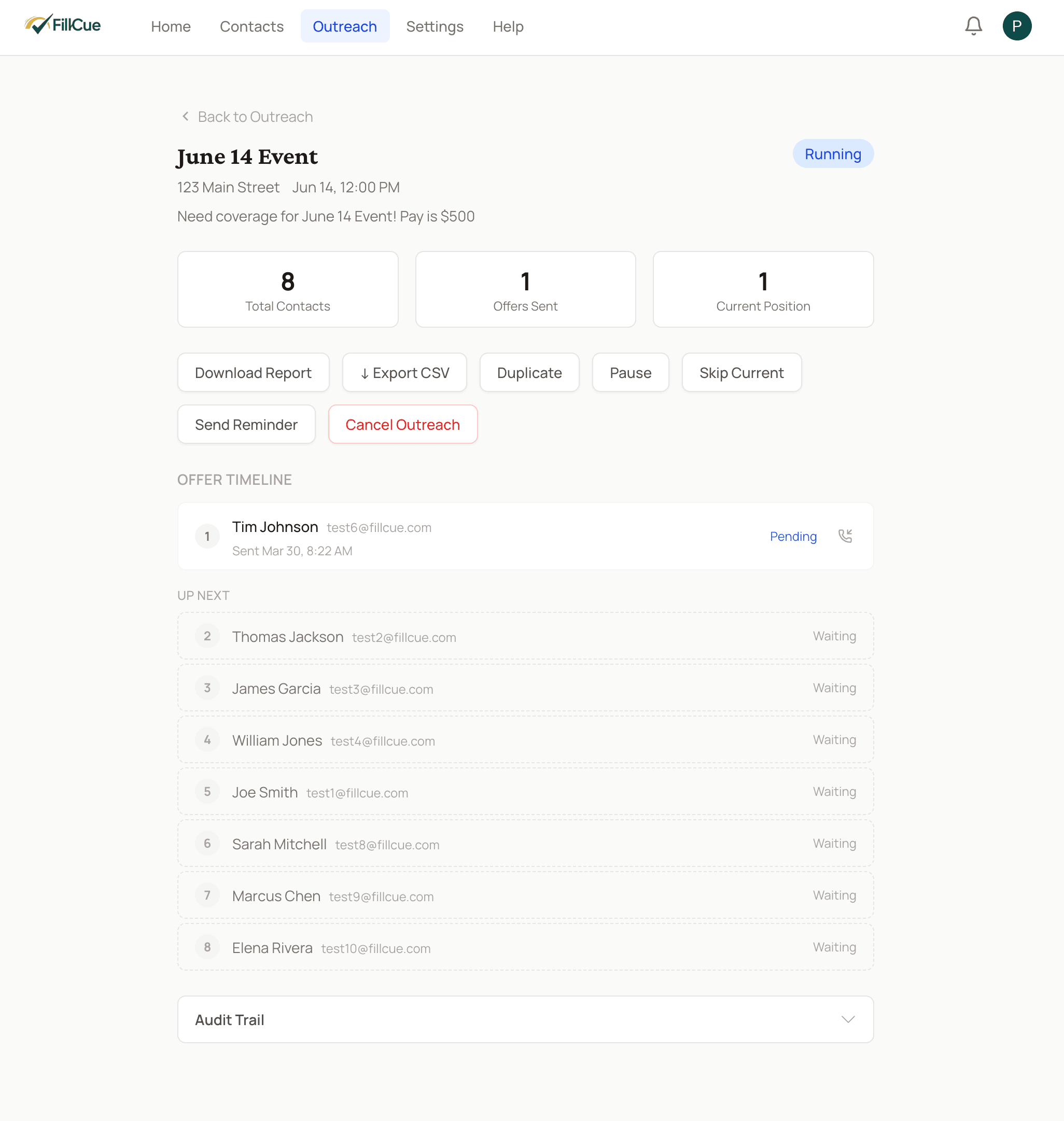Click Pending status on Tim Johnson's offer
Viewport: 1064px width, 1121px height.
click(x=793, y=537)
